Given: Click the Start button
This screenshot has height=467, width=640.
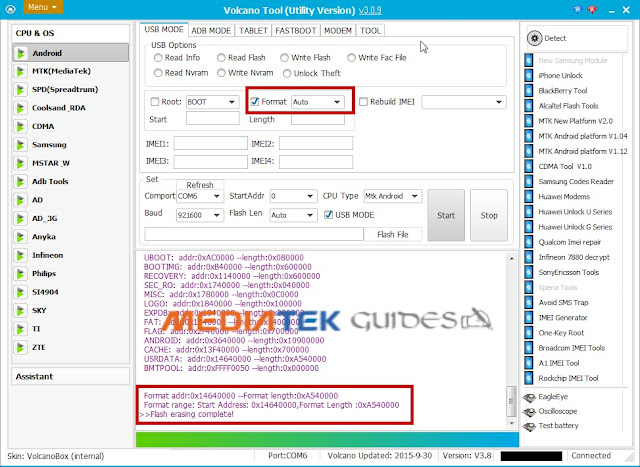Looking at the screenshot, I should [446, 215].
